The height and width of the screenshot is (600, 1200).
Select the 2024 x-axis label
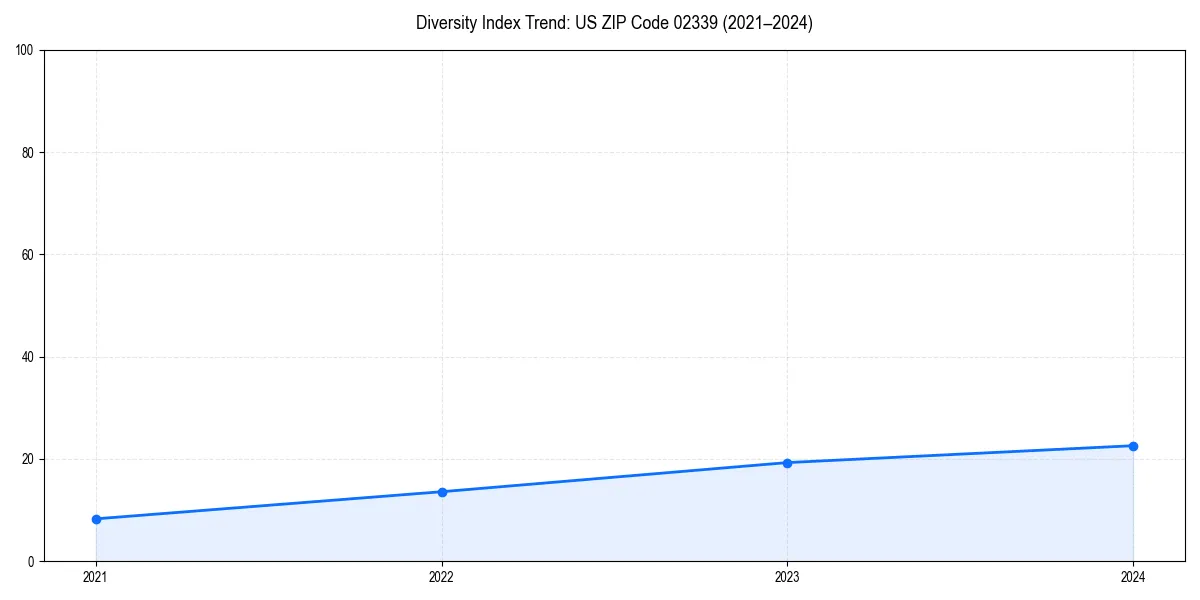click(x=1133, y=576)
